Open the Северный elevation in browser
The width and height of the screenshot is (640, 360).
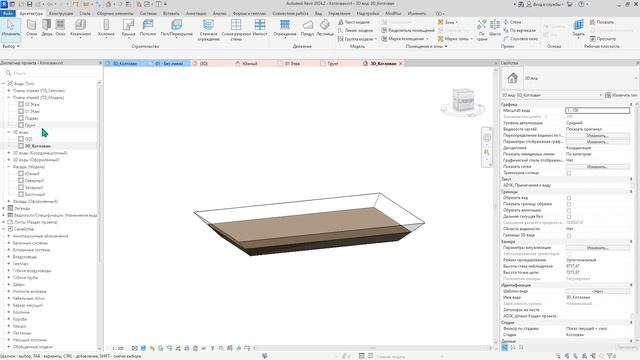[34, 181]
